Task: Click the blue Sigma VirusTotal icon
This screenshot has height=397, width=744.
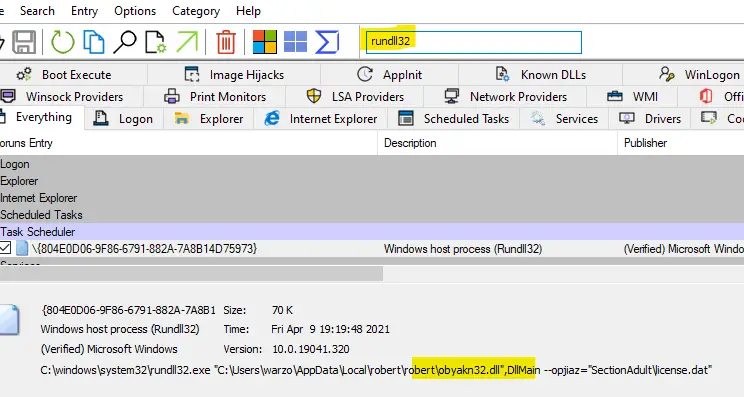Action: click(327, 42)
